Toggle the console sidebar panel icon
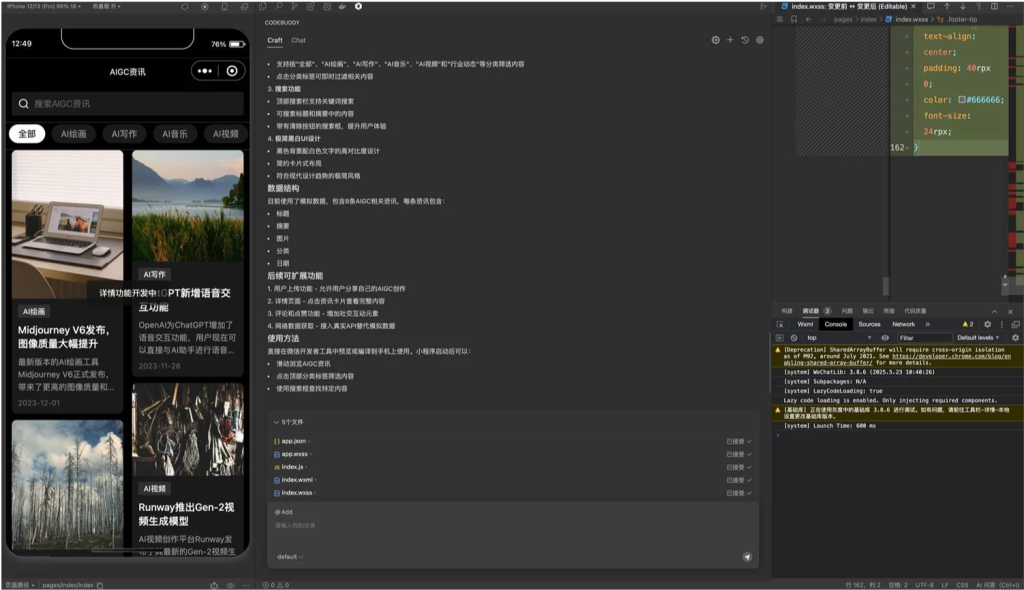 click(779, 338)
